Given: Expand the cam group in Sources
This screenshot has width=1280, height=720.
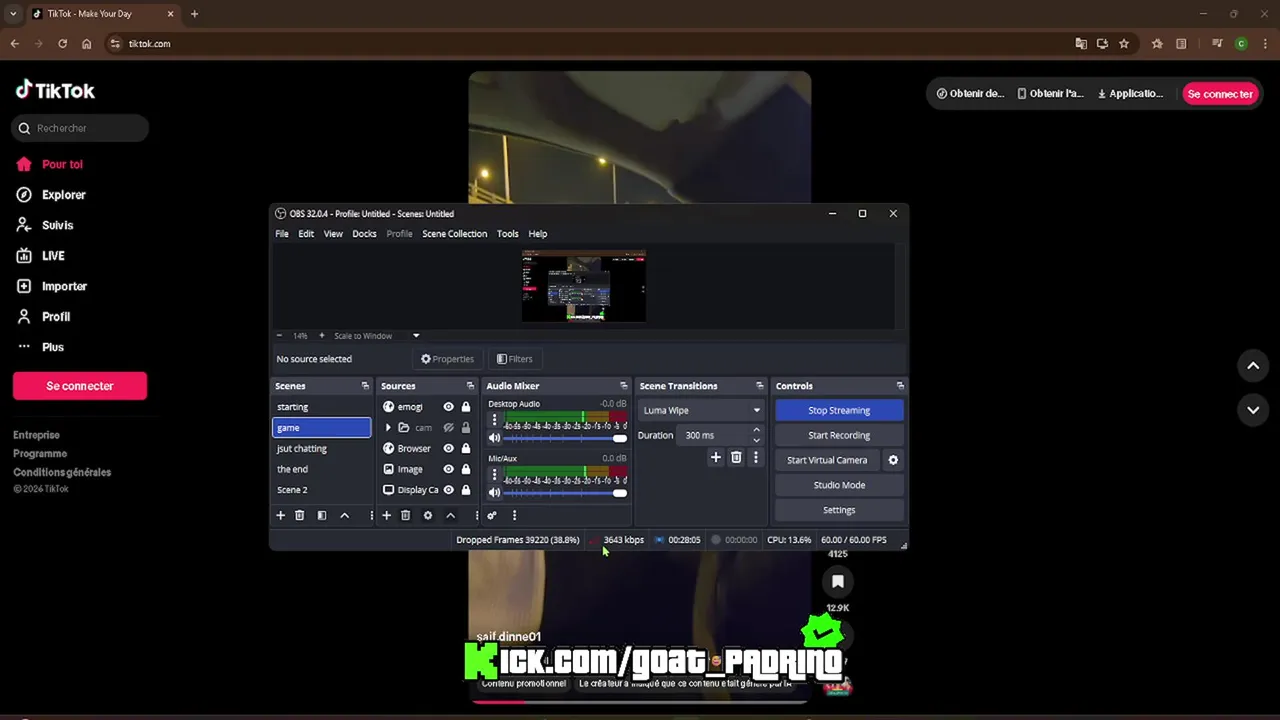Looking at the screenshot, I should (388, 428).
